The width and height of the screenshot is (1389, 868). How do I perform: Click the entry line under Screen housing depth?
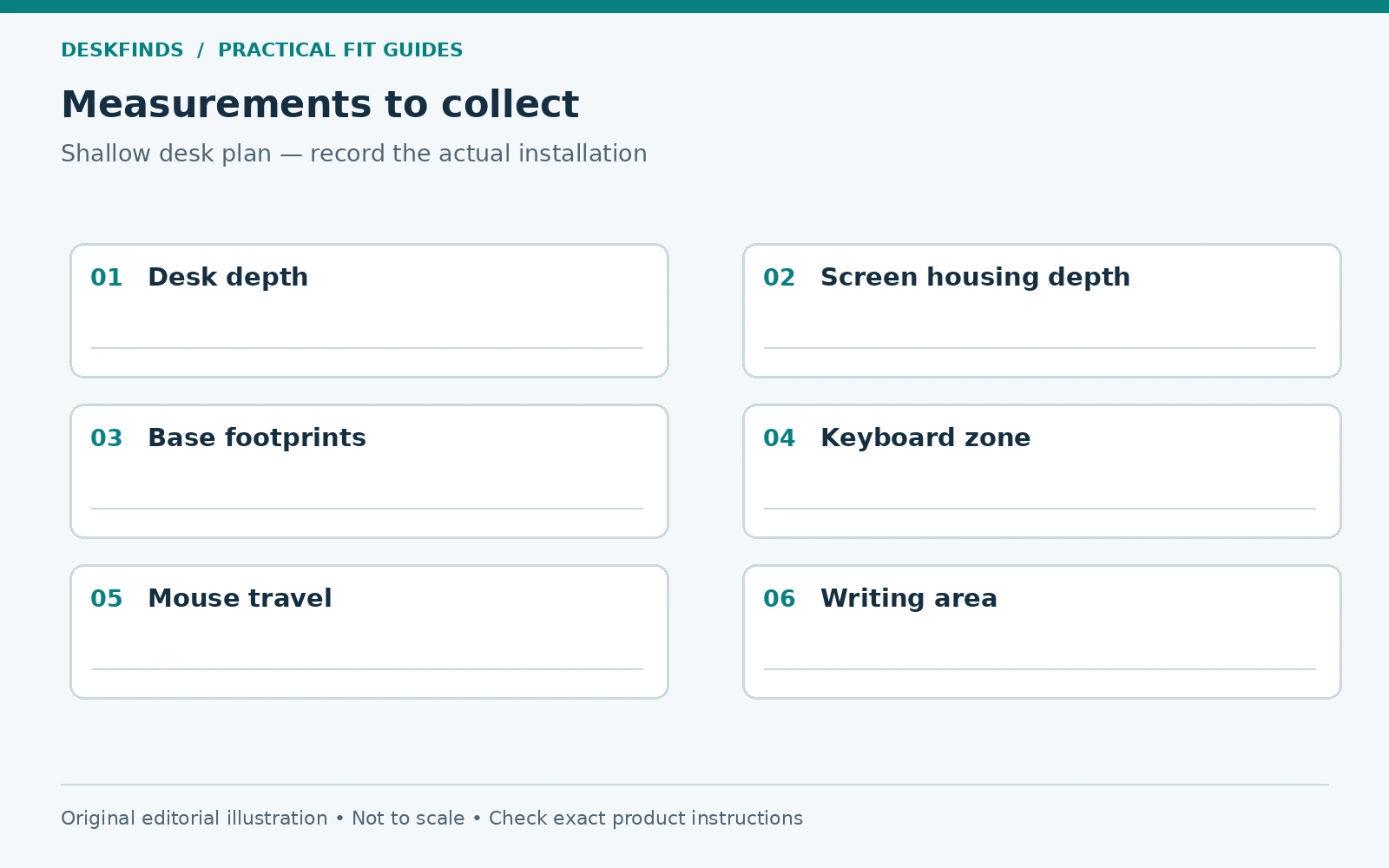pyautogui.click(x=1040, y=348)
